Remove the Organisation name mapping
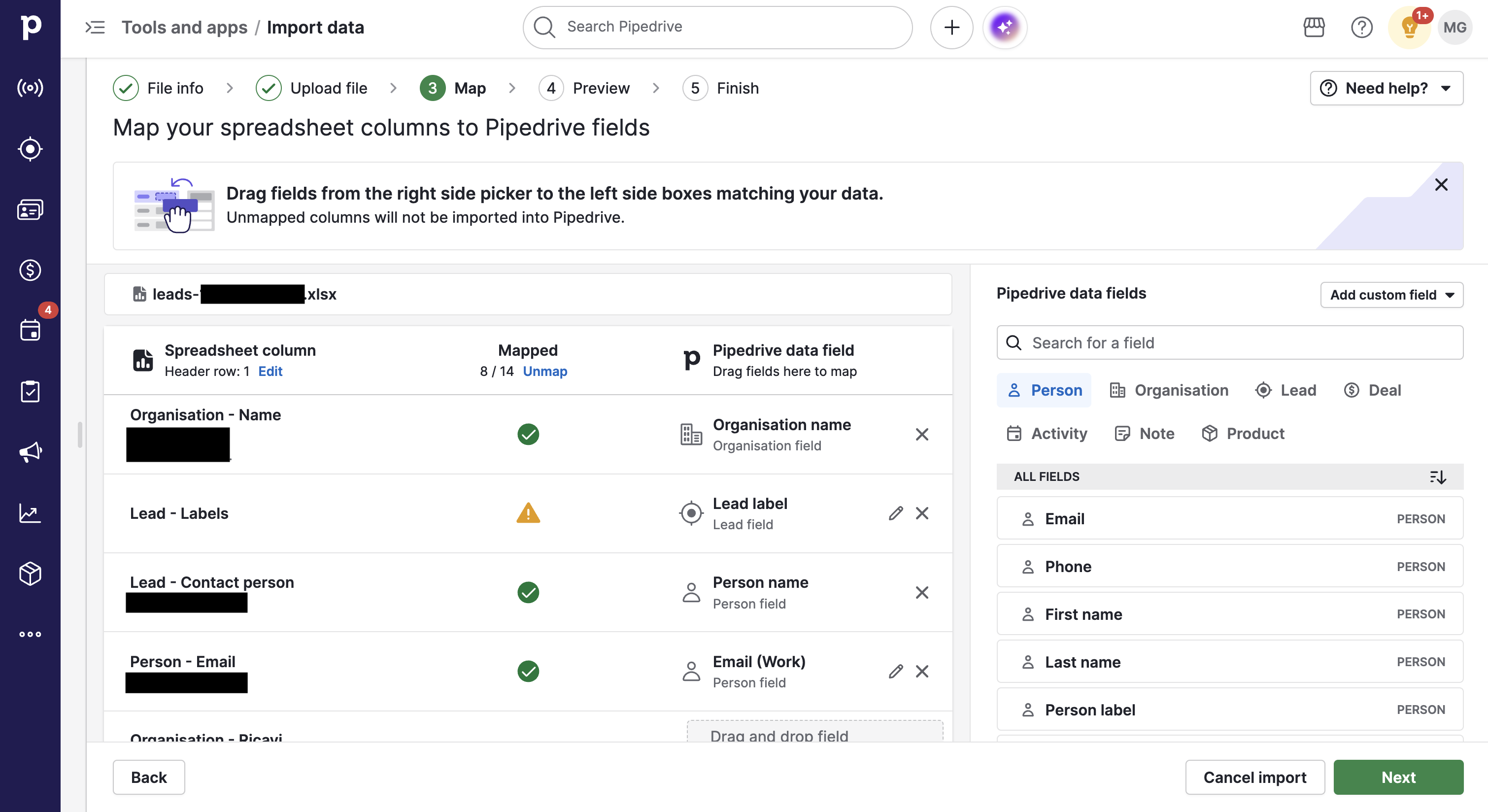 [922, 434]
